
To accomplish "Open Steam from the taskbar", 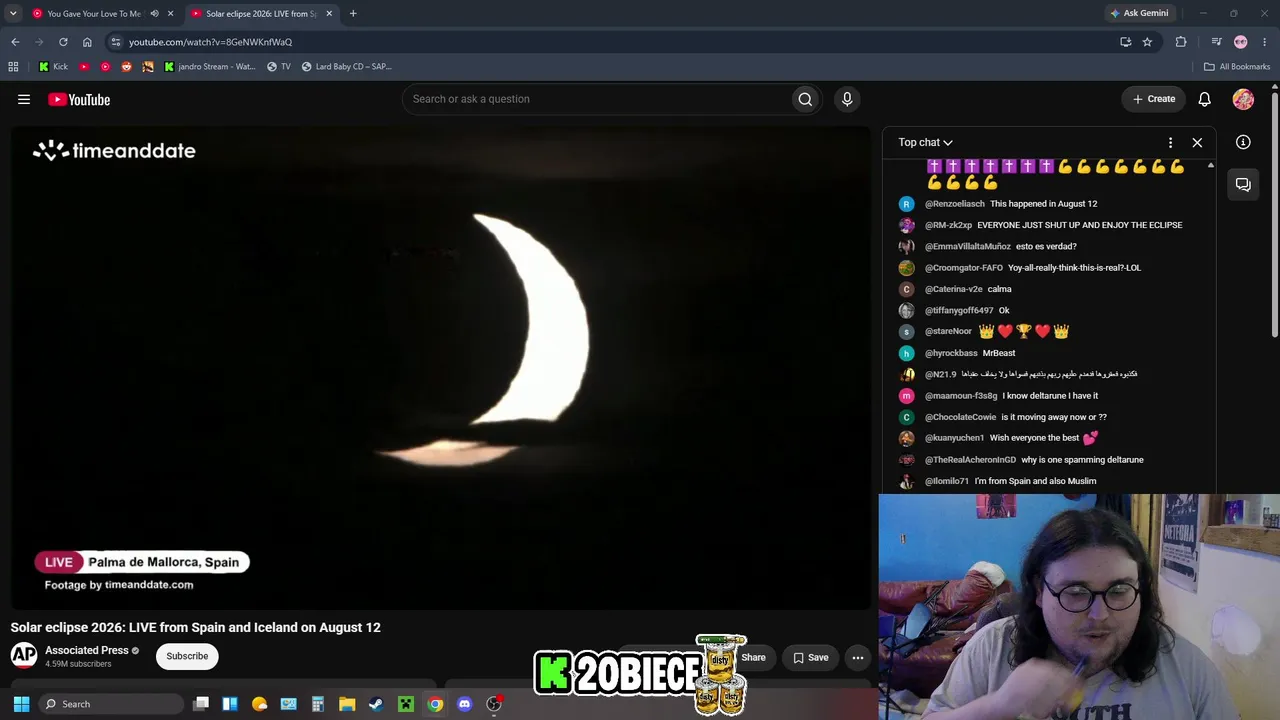I will point(376,704).
